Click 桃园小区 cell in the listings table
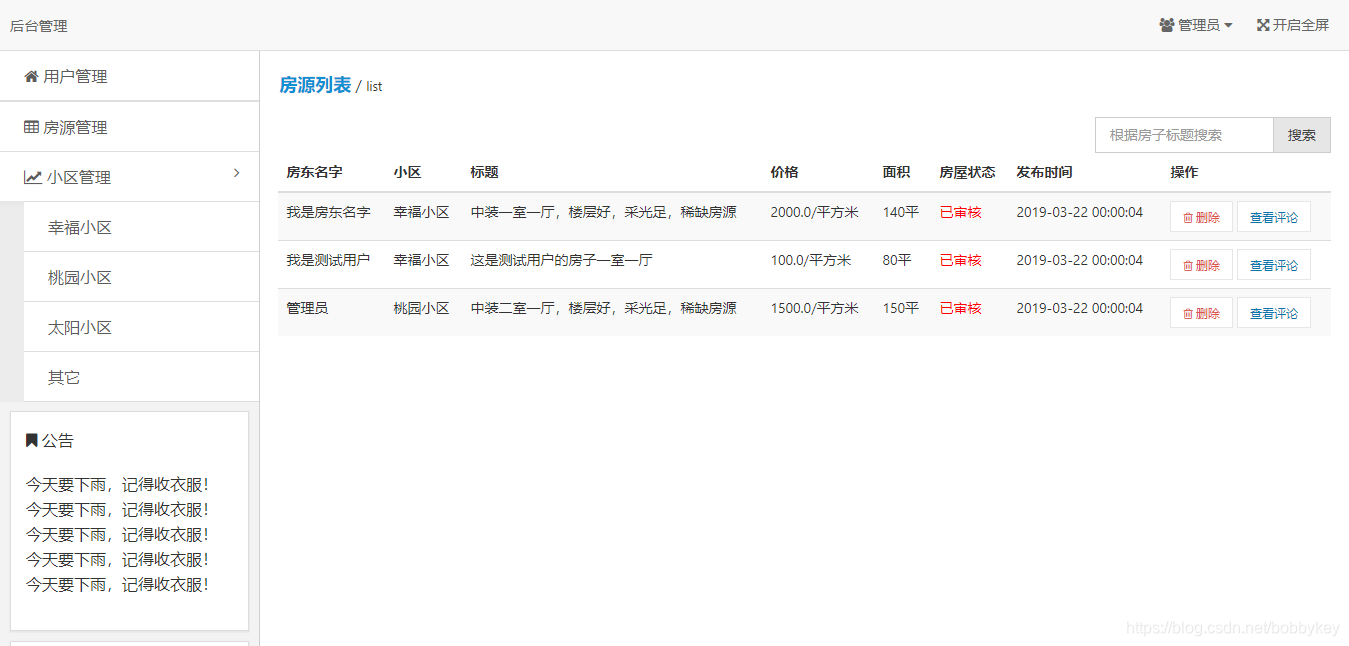Screen dimensions: 1349x646 [x=421, y=308]
